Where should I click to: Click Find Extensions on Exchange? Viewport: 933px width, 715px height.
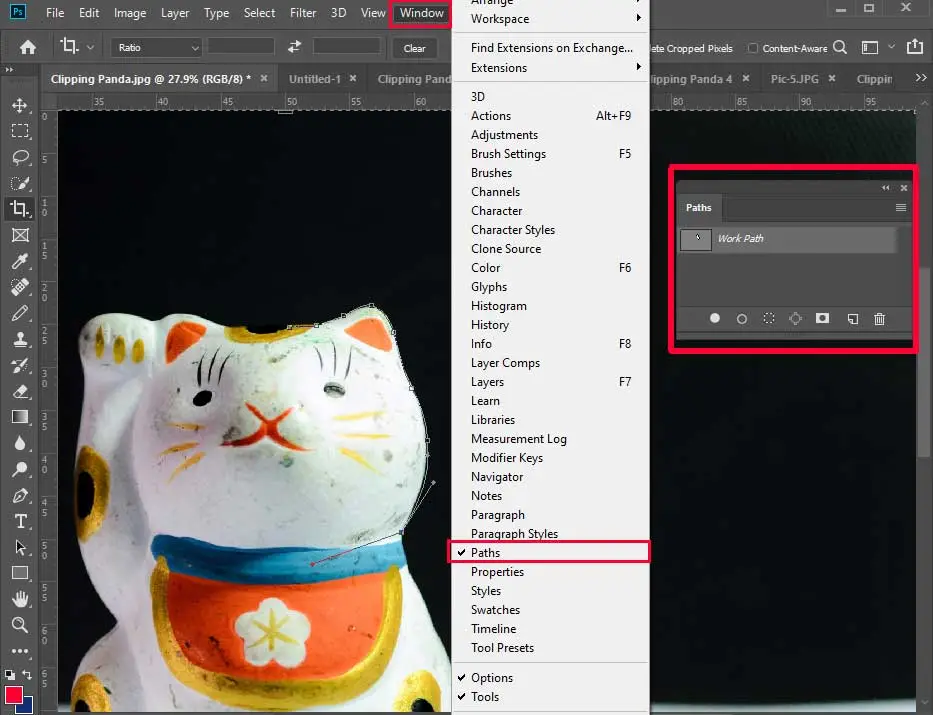point(552,48)
